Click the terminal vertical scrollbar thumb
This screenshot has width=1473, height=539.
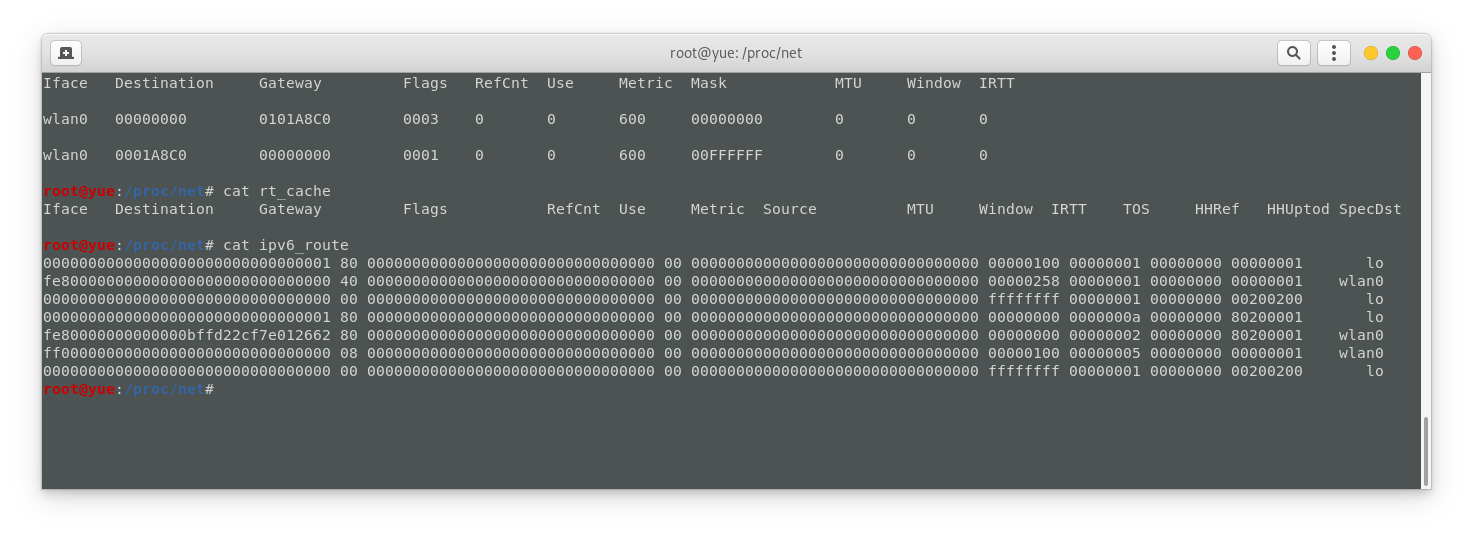click(1426, 451)
